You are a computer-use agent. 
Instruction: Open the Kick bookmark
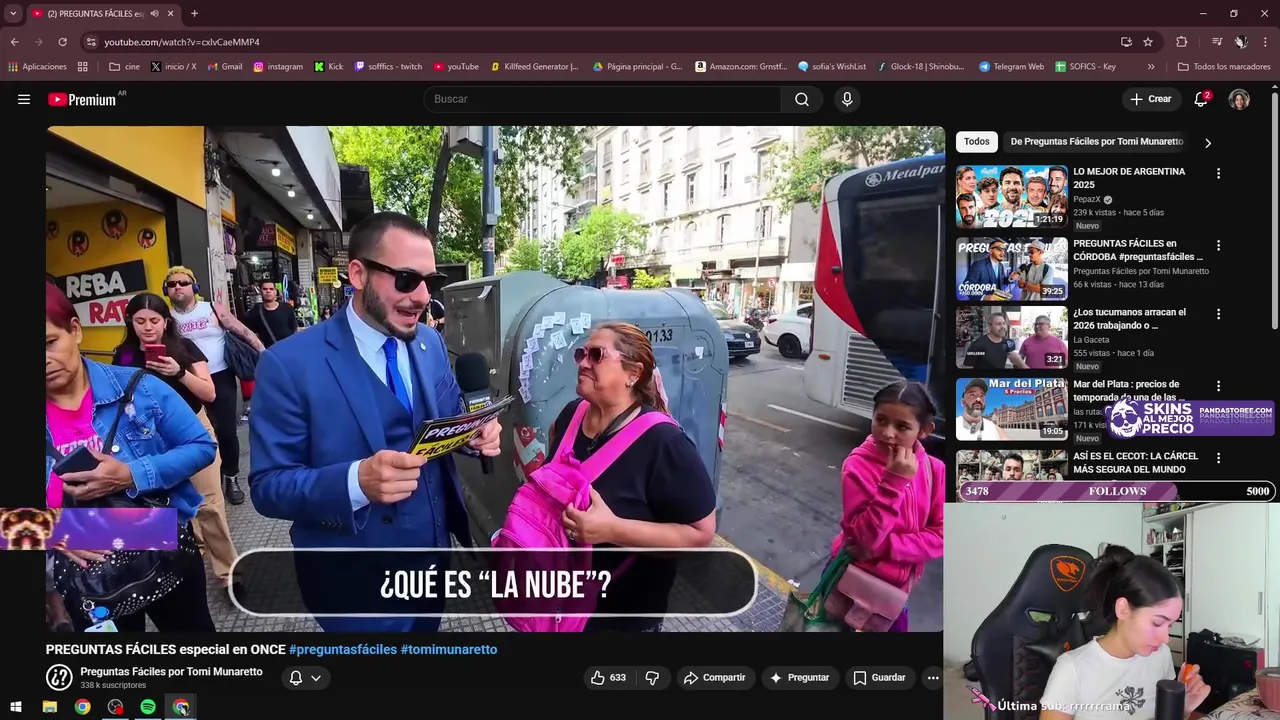point(329,67)
